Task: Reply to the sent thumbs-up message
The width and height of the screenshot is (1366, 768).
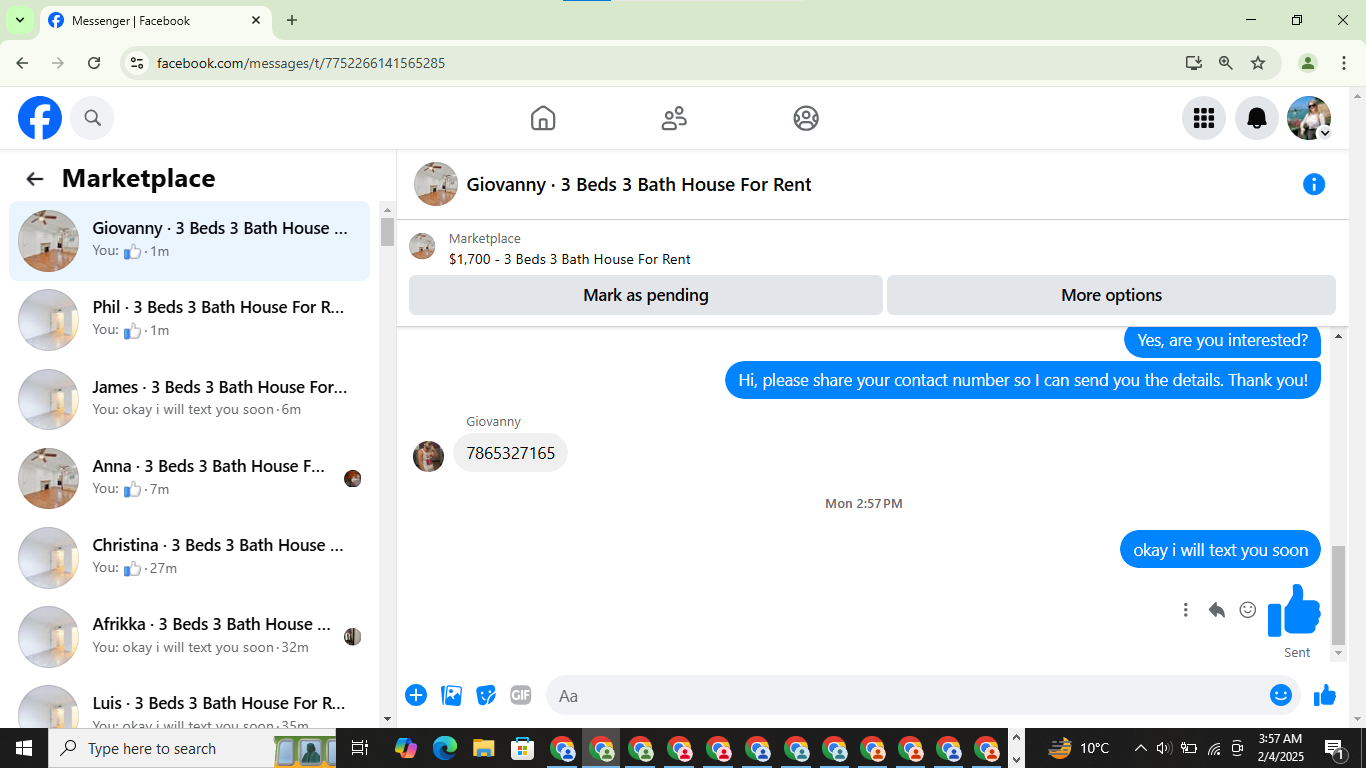Action: click(x=1217, y=610)
